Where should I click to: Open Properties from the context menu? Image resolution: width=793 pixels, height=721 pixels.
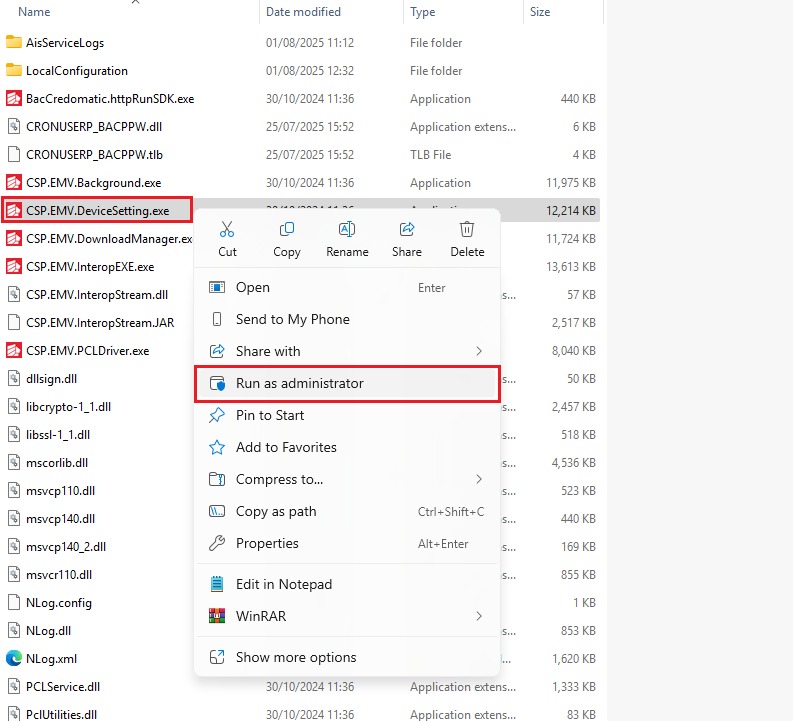[x=267, y=543]
